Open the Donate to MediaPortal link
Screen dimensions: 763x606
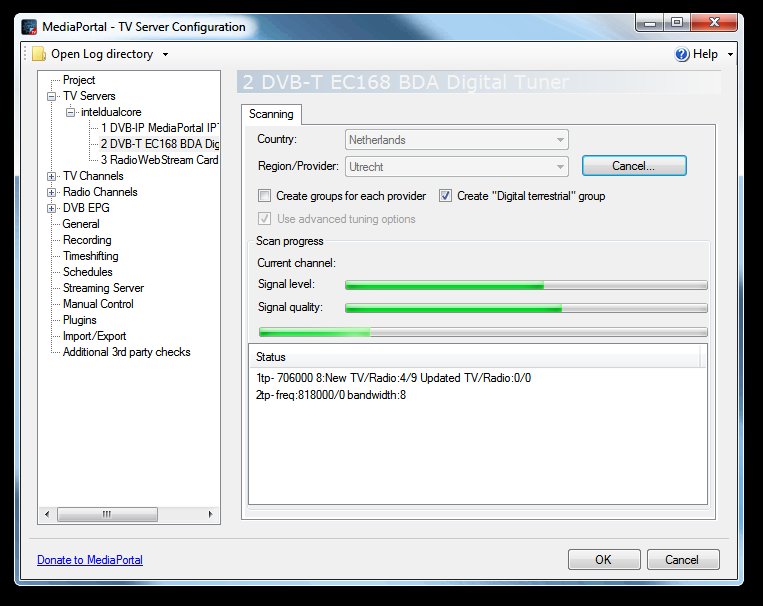click(90, 560)
